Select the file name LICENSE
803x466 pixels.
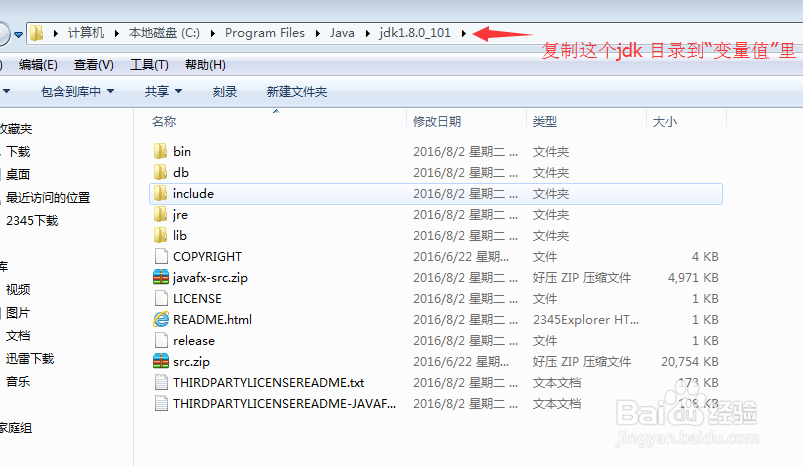pos(197,299)
